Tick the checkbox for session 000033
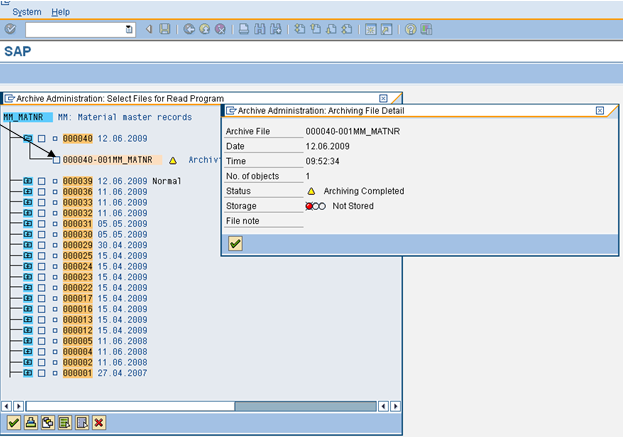The height and width of the screenshot is (437, 623). tap(41, 203)
